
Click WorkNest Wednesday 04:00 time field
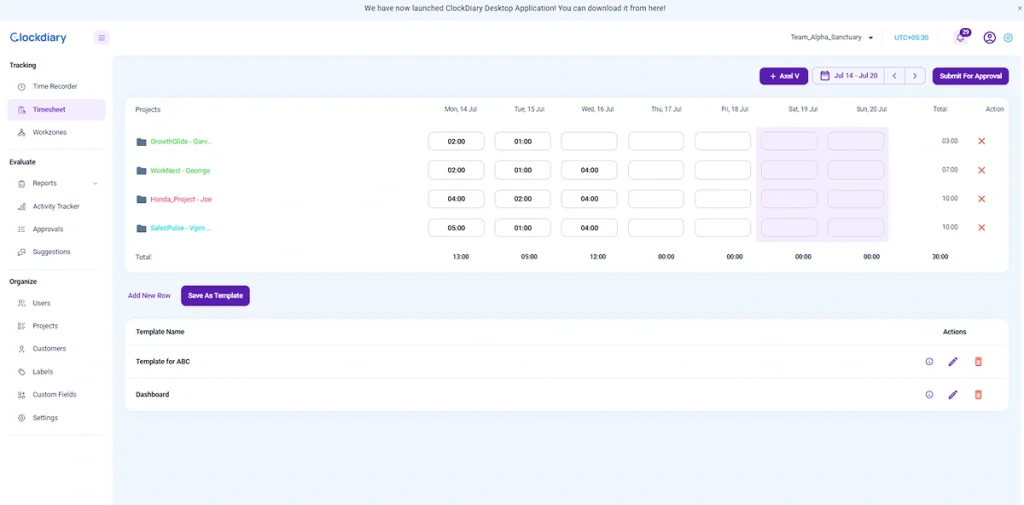(x=589, y=170)
